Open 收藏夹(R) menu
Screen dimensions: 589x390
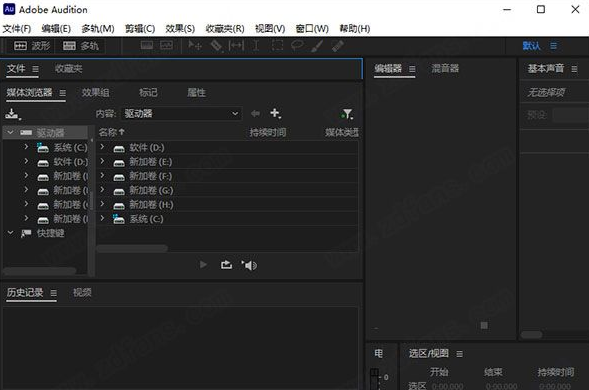225,29
